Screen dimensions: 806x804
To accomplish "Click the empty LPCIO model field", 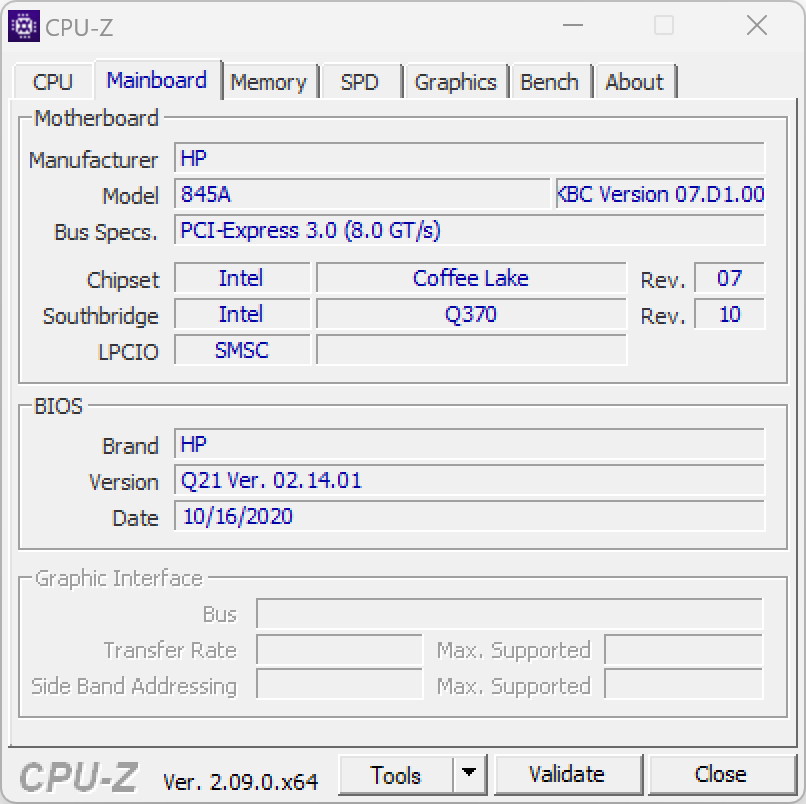I will click(471, 350).
